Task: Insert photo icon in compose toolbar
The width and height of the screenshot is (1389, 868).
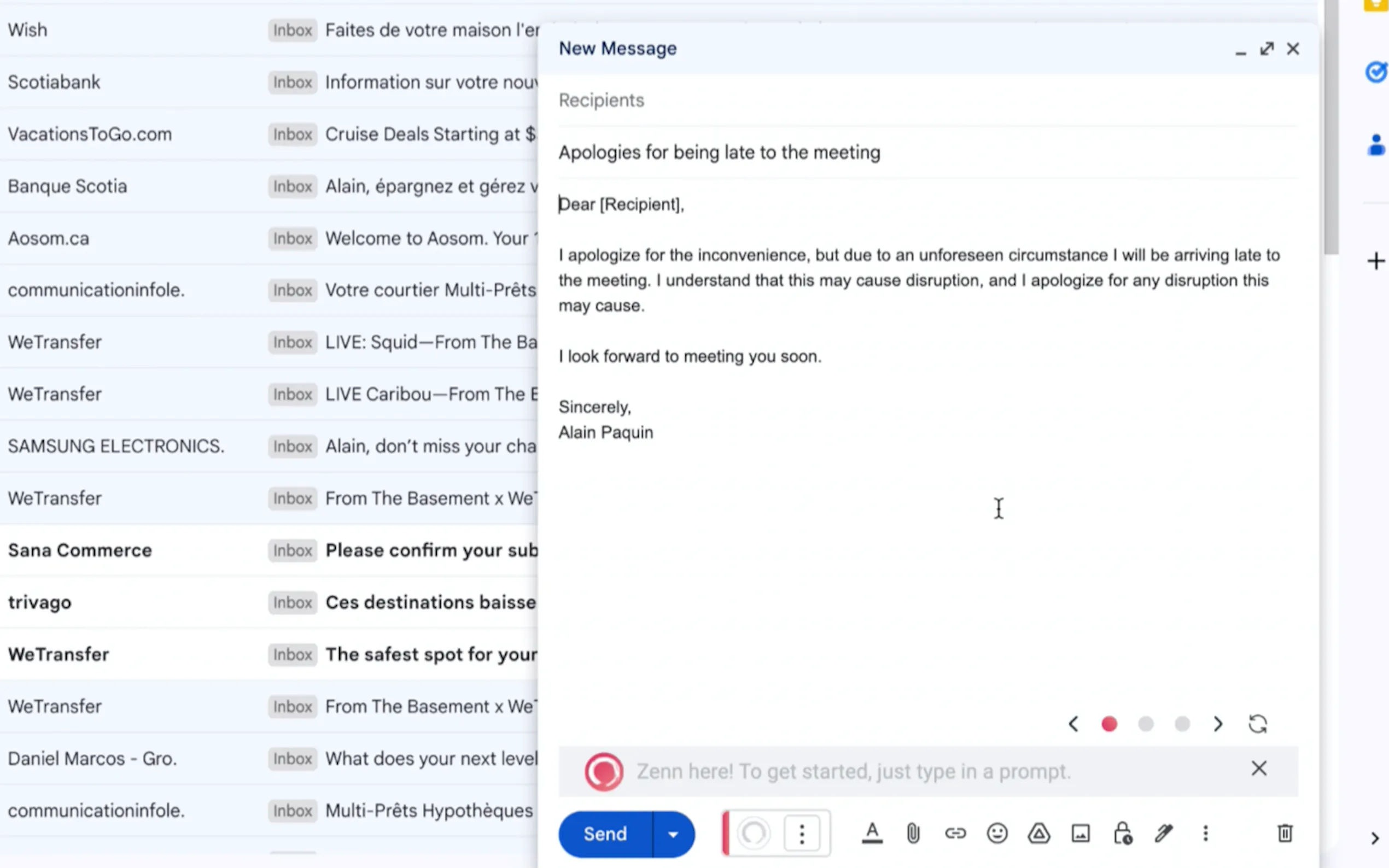Action: (1081, 833)
